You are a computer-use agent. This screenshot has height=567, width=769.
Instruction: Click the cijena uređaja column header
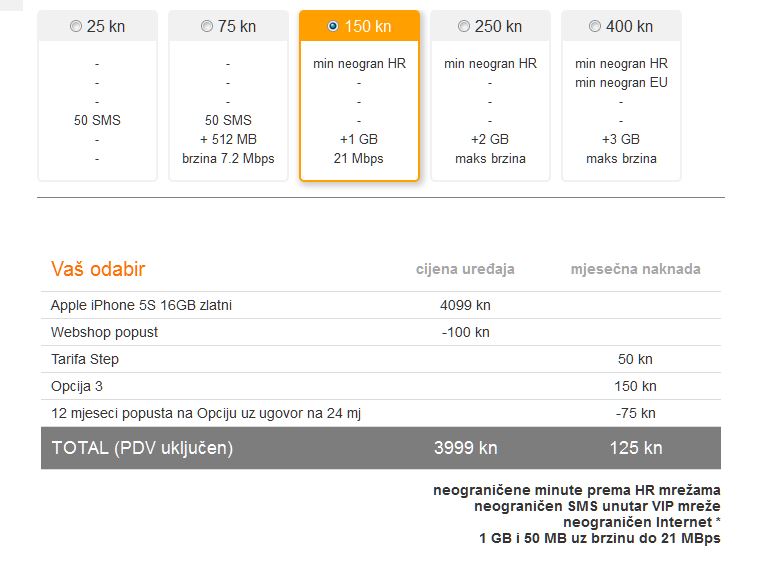tap(465, 269)
